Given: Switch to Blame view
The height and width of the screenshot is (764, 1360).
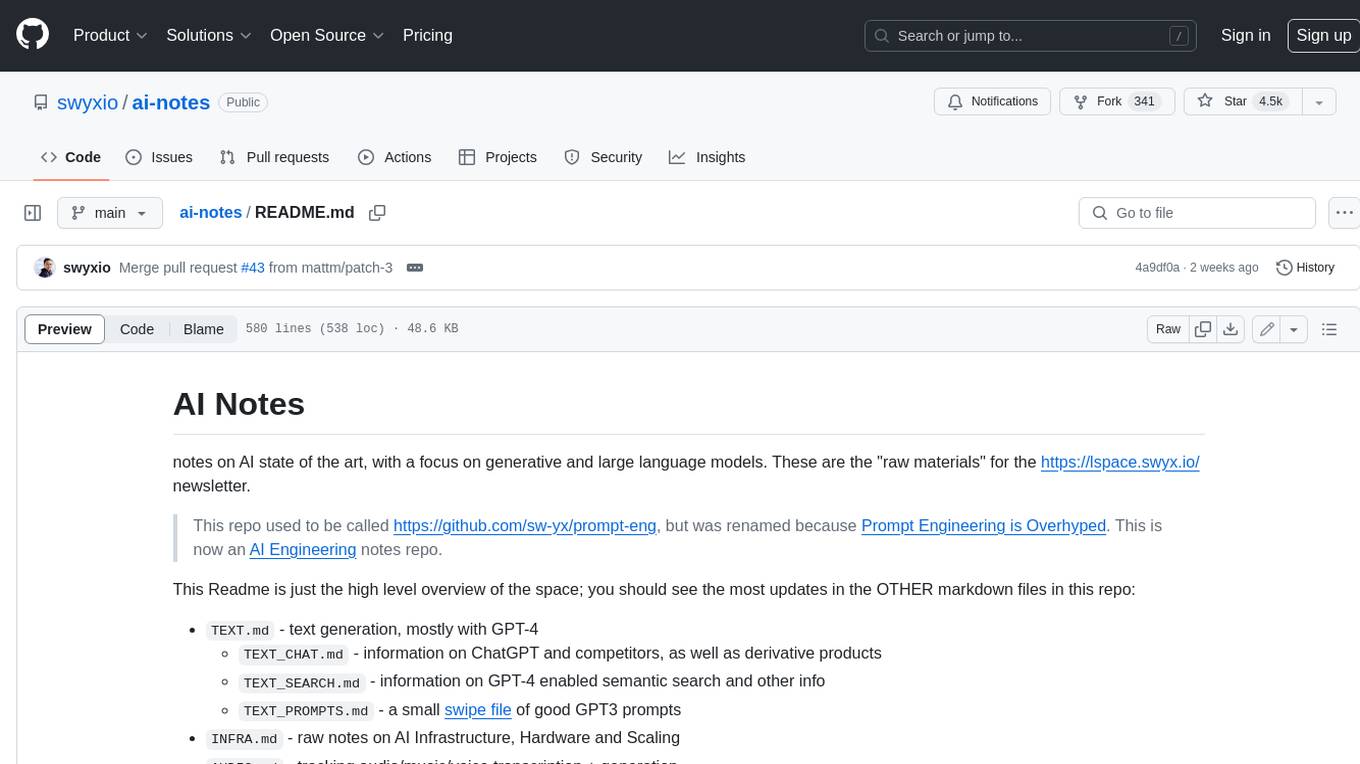Looking at the screenshot, I should (x=204, y=329).
